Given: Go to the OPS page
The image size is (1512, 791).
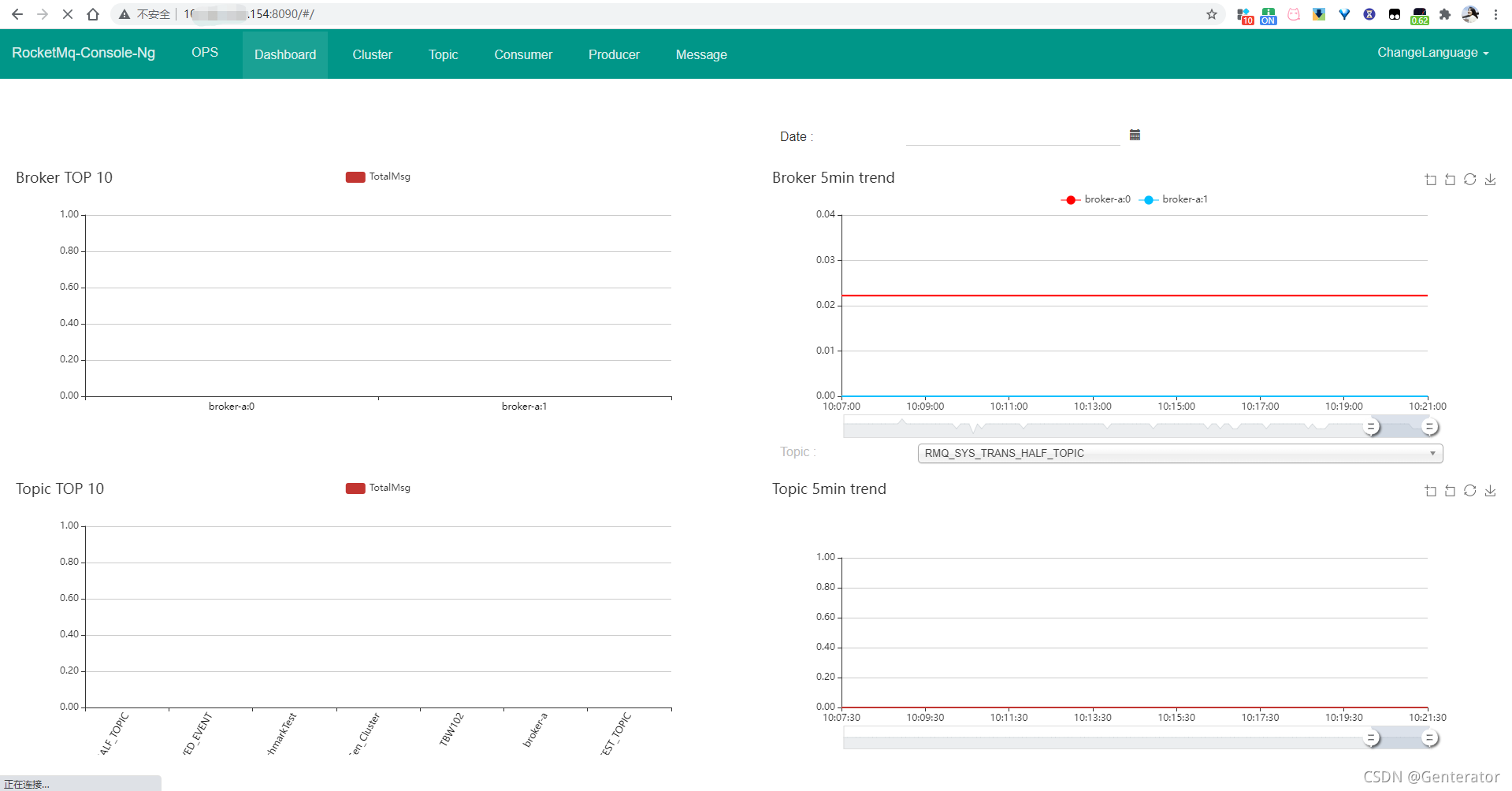Looking at the screenshot, I should (x=205, y=53).
